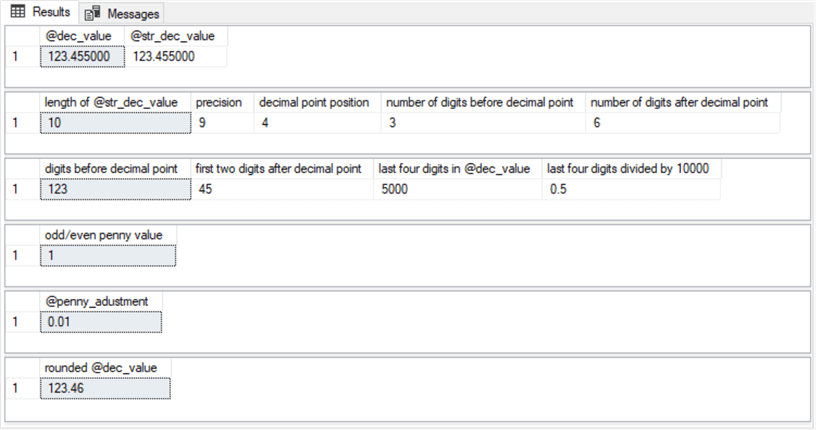Click the rounded @dec_value cell 123.46
The height and width of the screenshot is (430, 816).
click(105, 388)
